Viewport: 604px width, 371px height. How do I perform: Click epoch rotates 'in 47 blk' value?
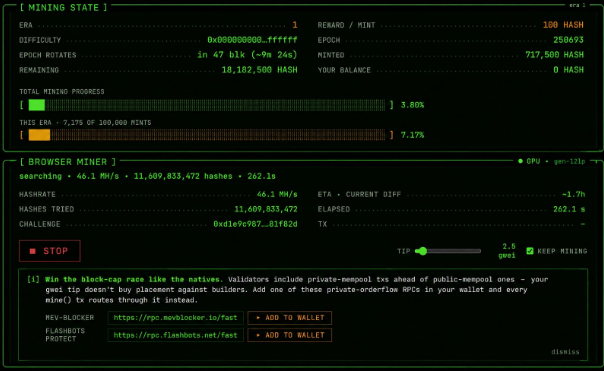[x=247, y=55]
